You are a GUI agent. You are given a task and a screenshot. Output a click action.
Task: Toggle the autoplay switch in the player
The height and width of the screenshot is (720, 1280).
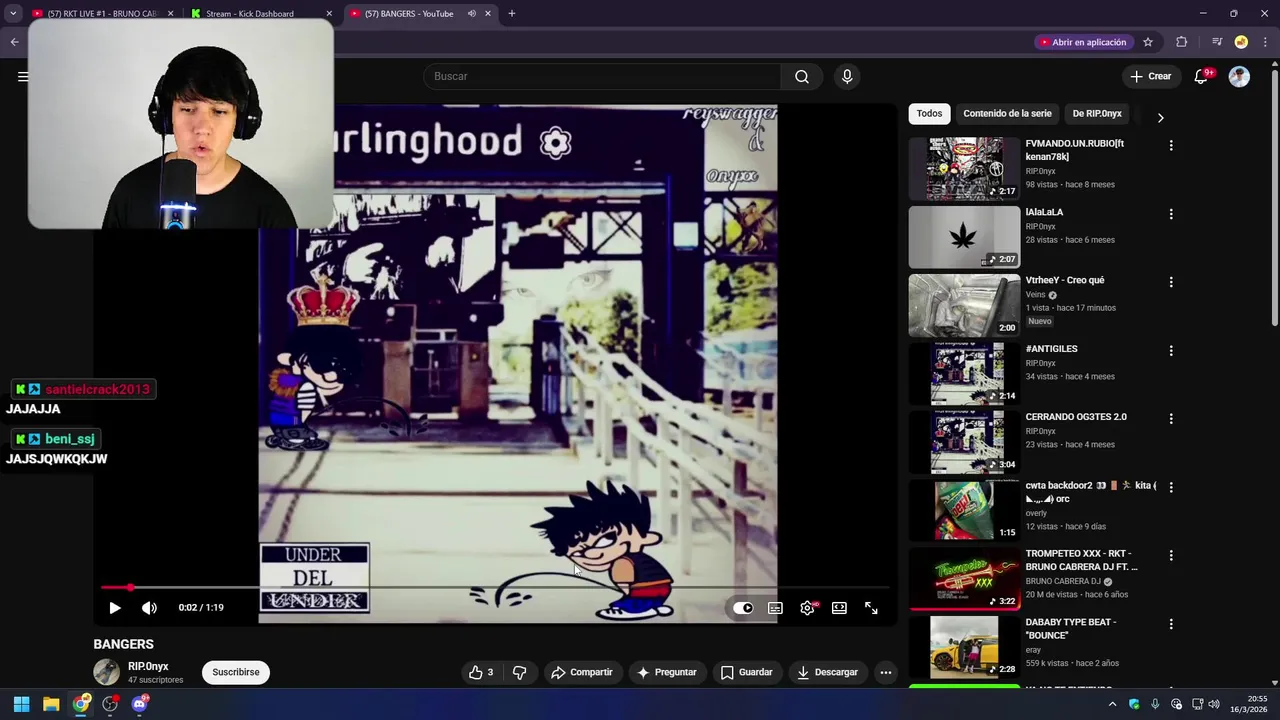(x=743, y=607)
